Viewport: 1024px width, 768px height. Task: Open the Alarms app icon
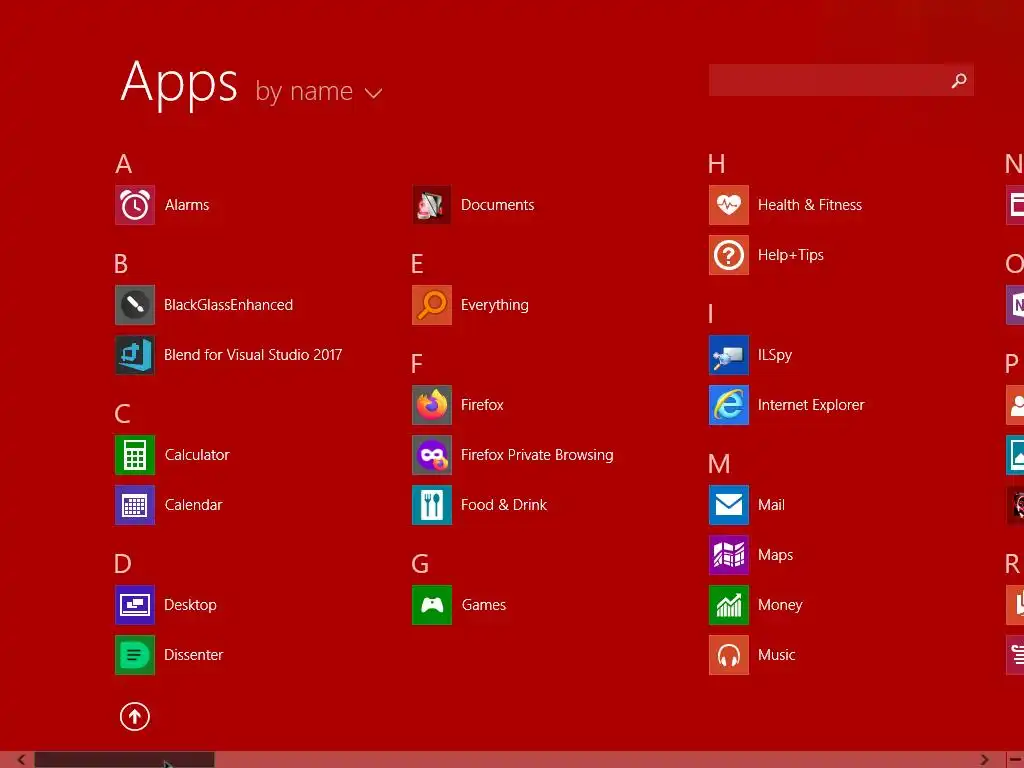pos(135,205)
